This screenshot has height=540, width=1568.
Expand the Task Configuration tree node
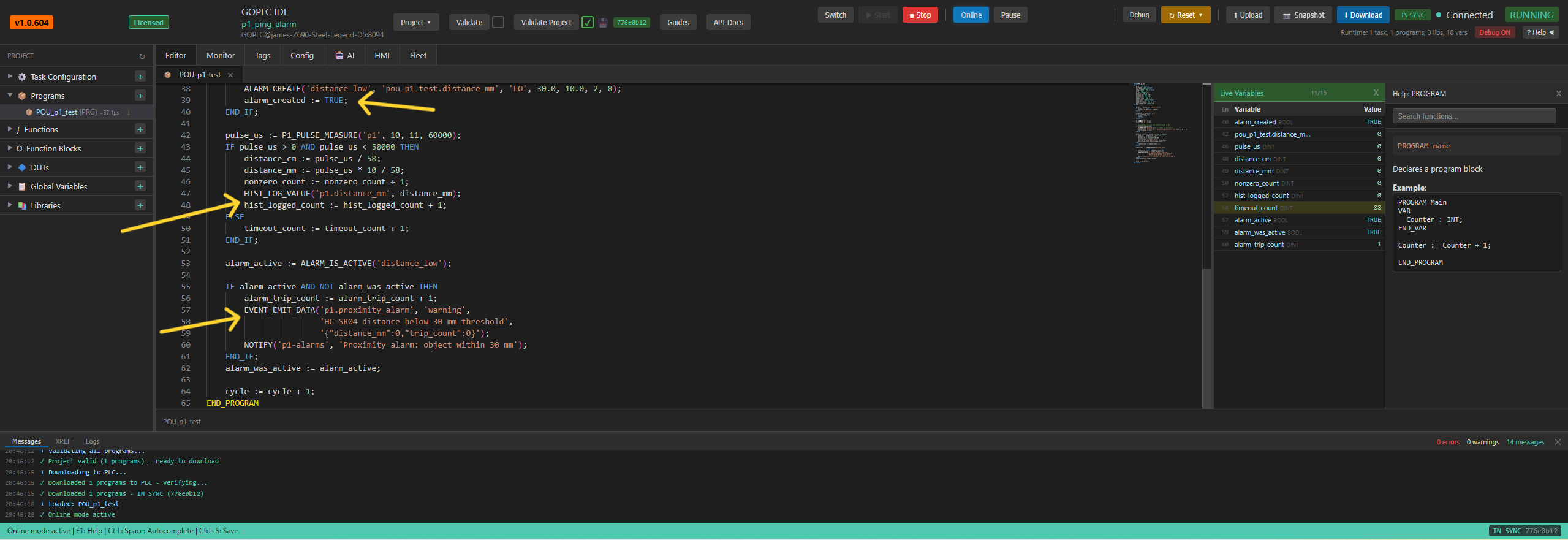pyautogui.click(x=10, y=77)
